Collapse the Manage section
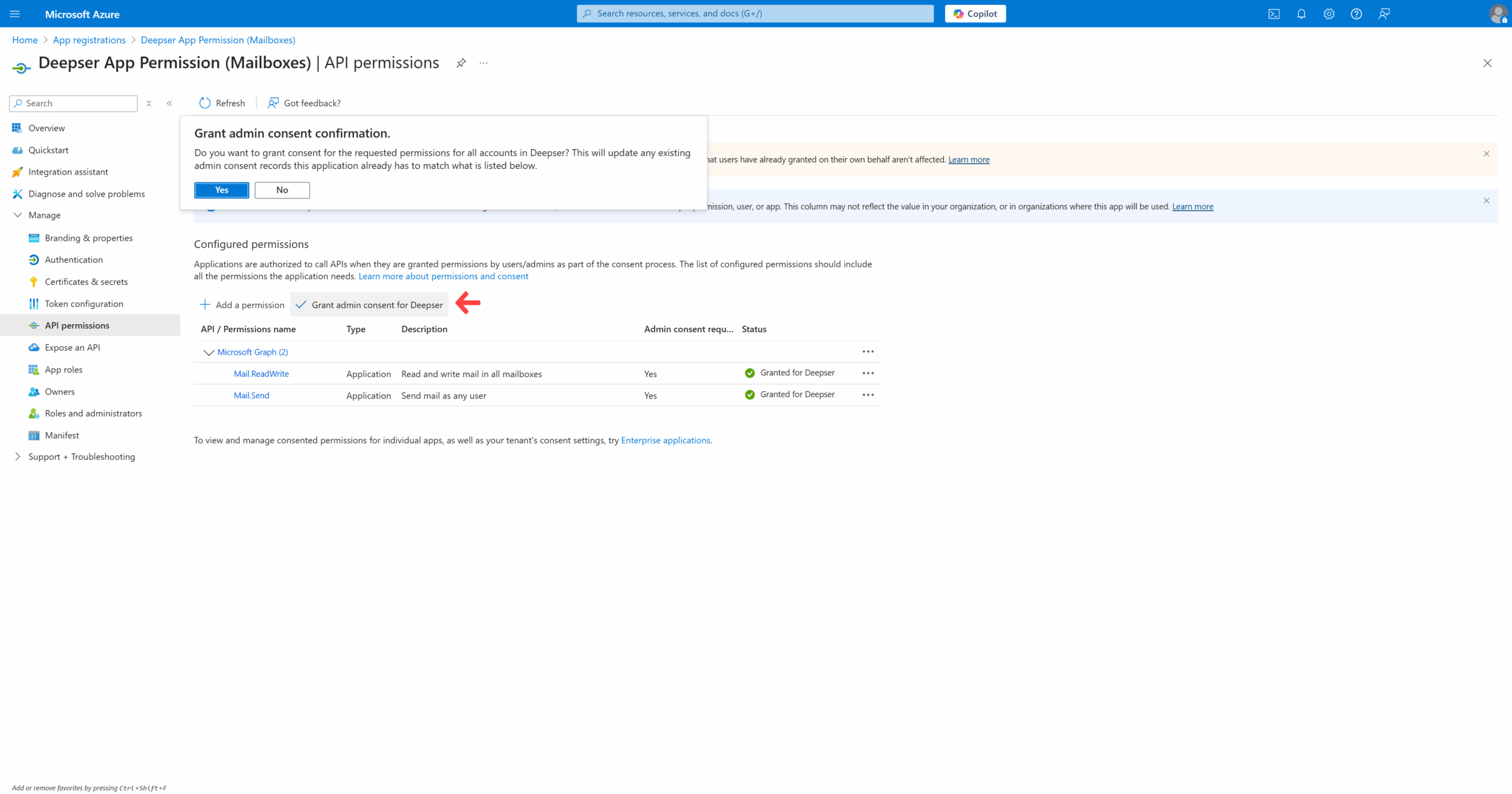The width and height of the screenshot is (1512, 794). point(18,215)
